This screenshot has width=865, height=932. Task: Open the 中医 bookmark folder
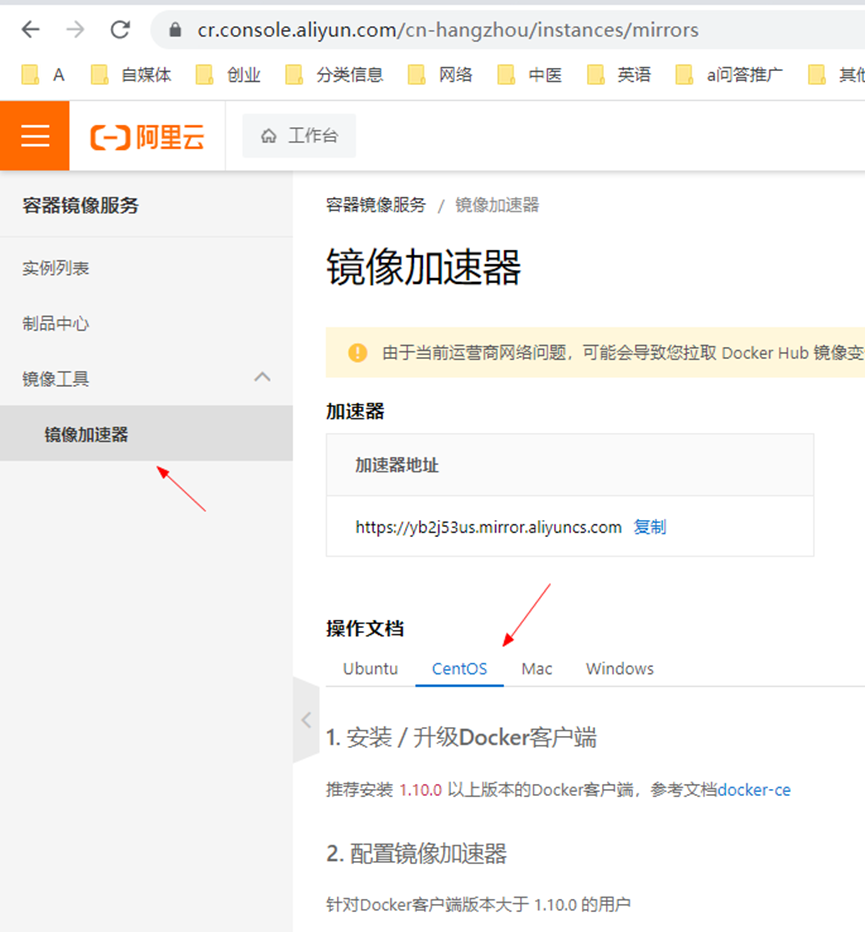(x=529, y=75)
